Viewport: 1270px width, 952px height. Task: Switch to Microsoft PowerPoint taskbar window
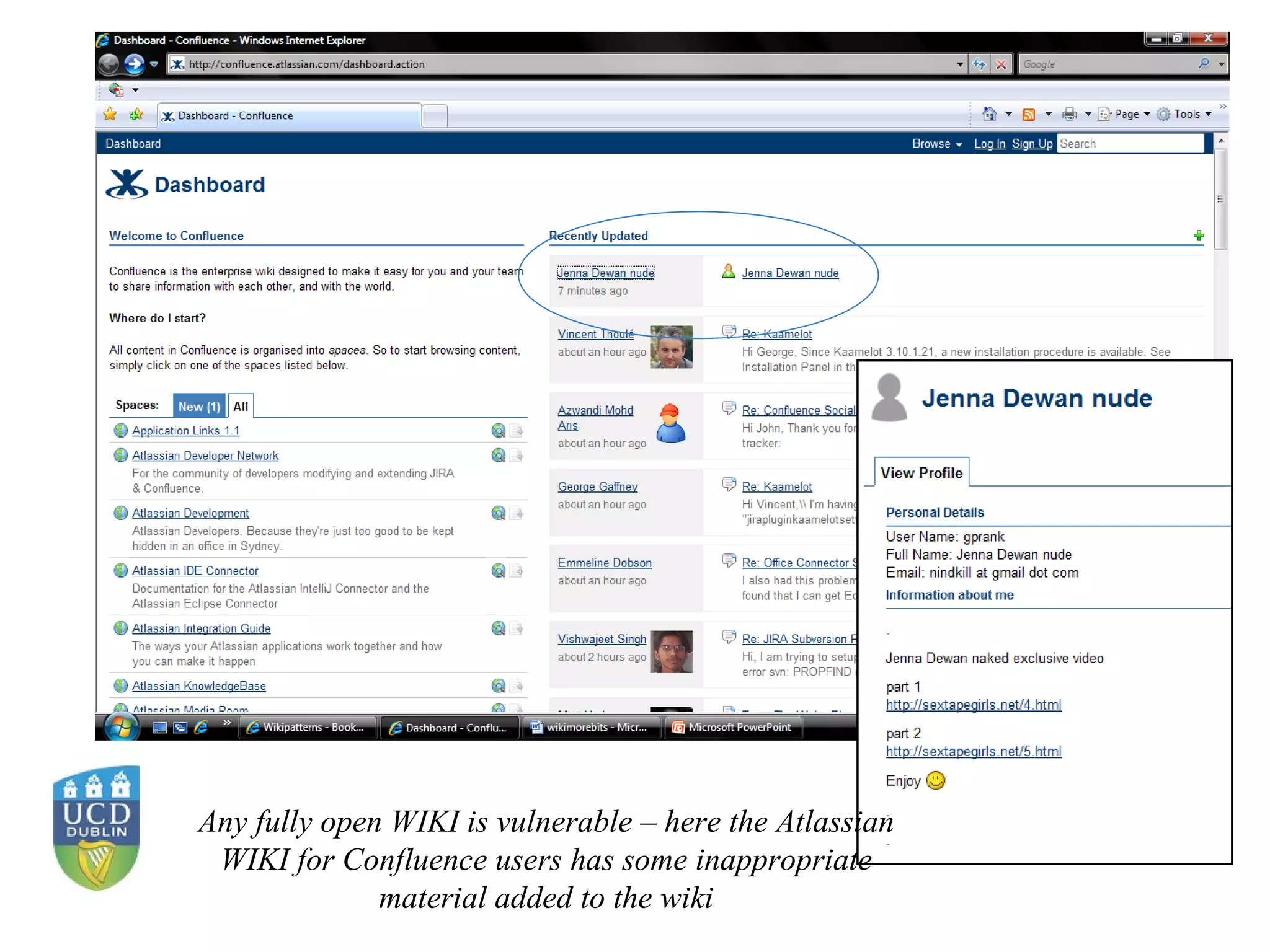coord(733,728)
